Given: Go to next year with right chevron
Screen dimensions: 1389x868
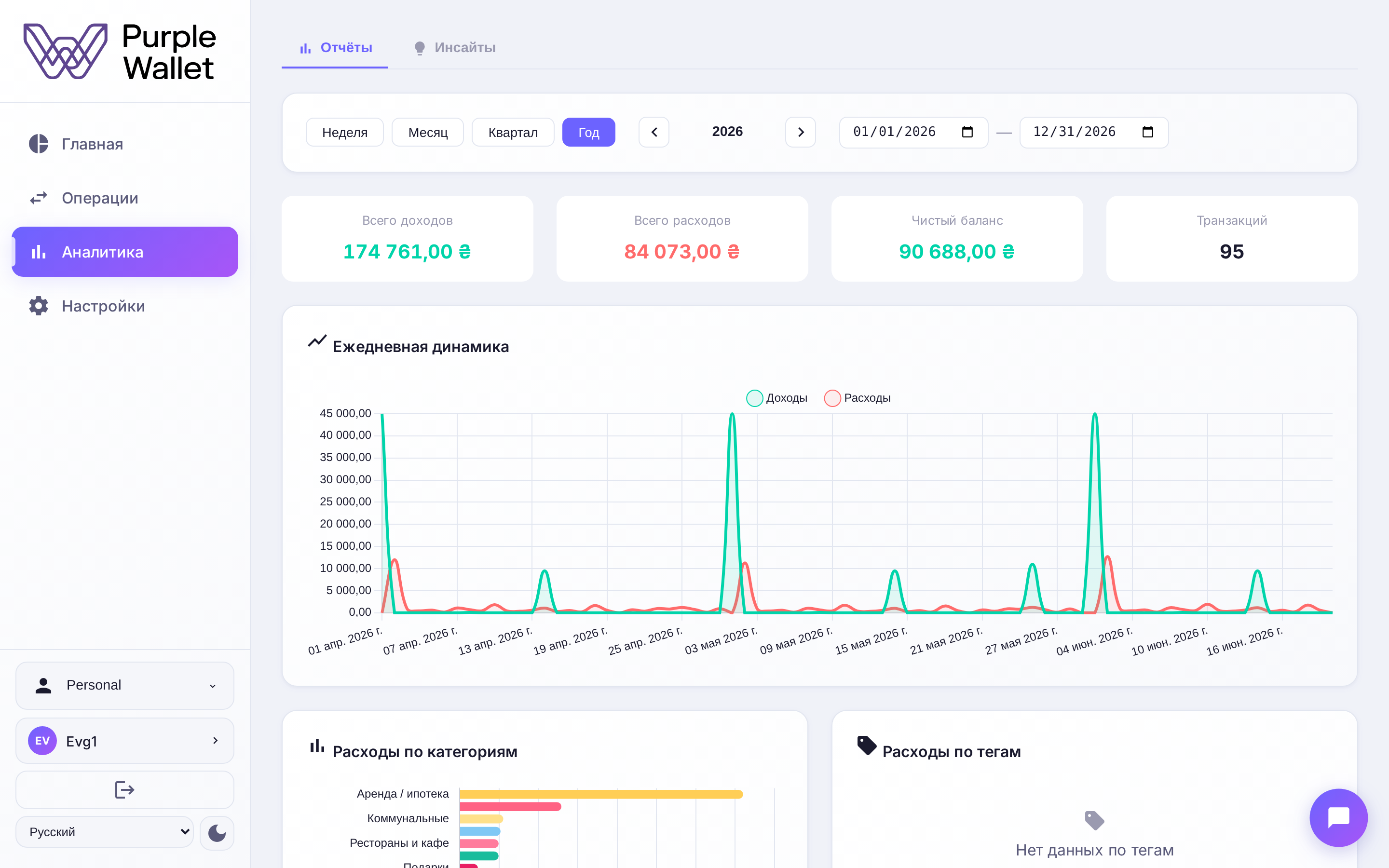Looking at the screenshot, I should tap(801, 132).
